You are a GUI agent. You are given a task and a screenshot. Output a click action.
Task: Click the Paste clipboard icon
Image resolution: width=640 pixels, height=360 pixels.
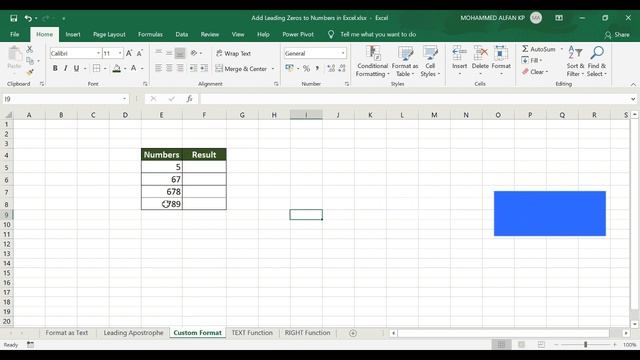pos(15,54)
